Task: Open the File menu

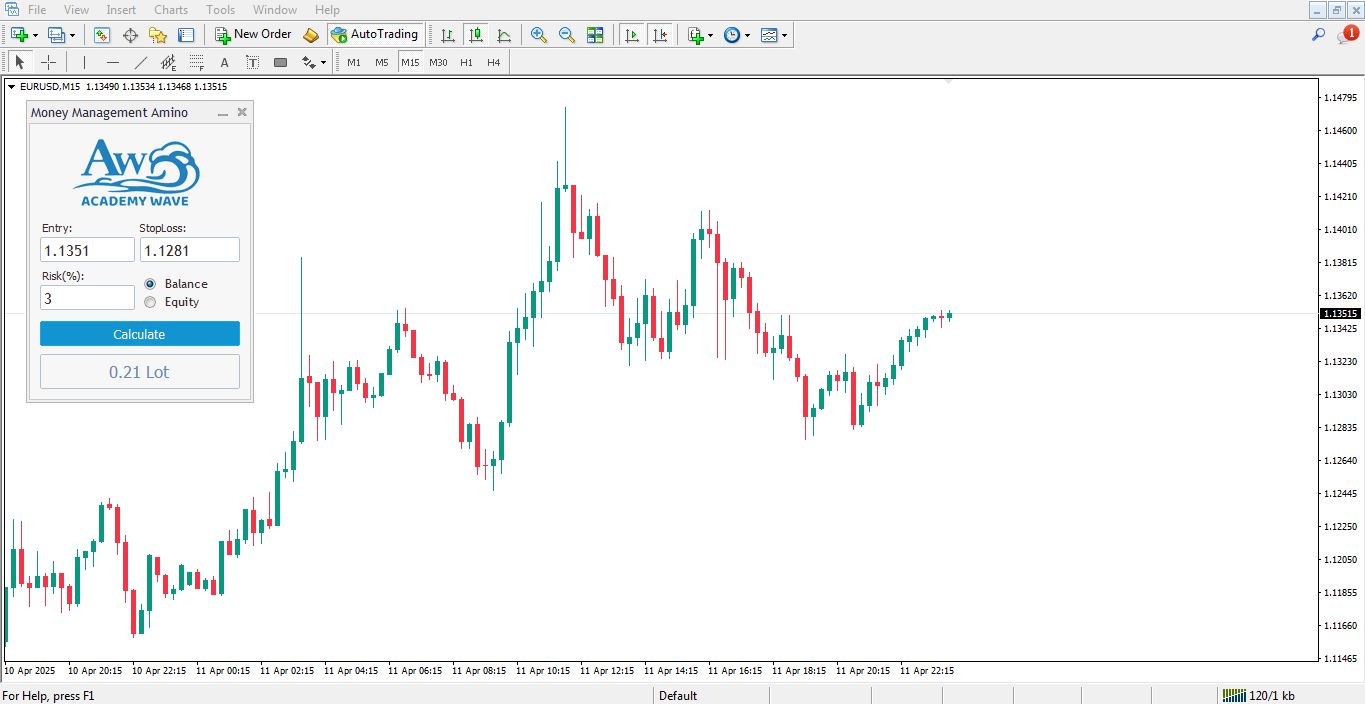Action: (x=37, y=10)
